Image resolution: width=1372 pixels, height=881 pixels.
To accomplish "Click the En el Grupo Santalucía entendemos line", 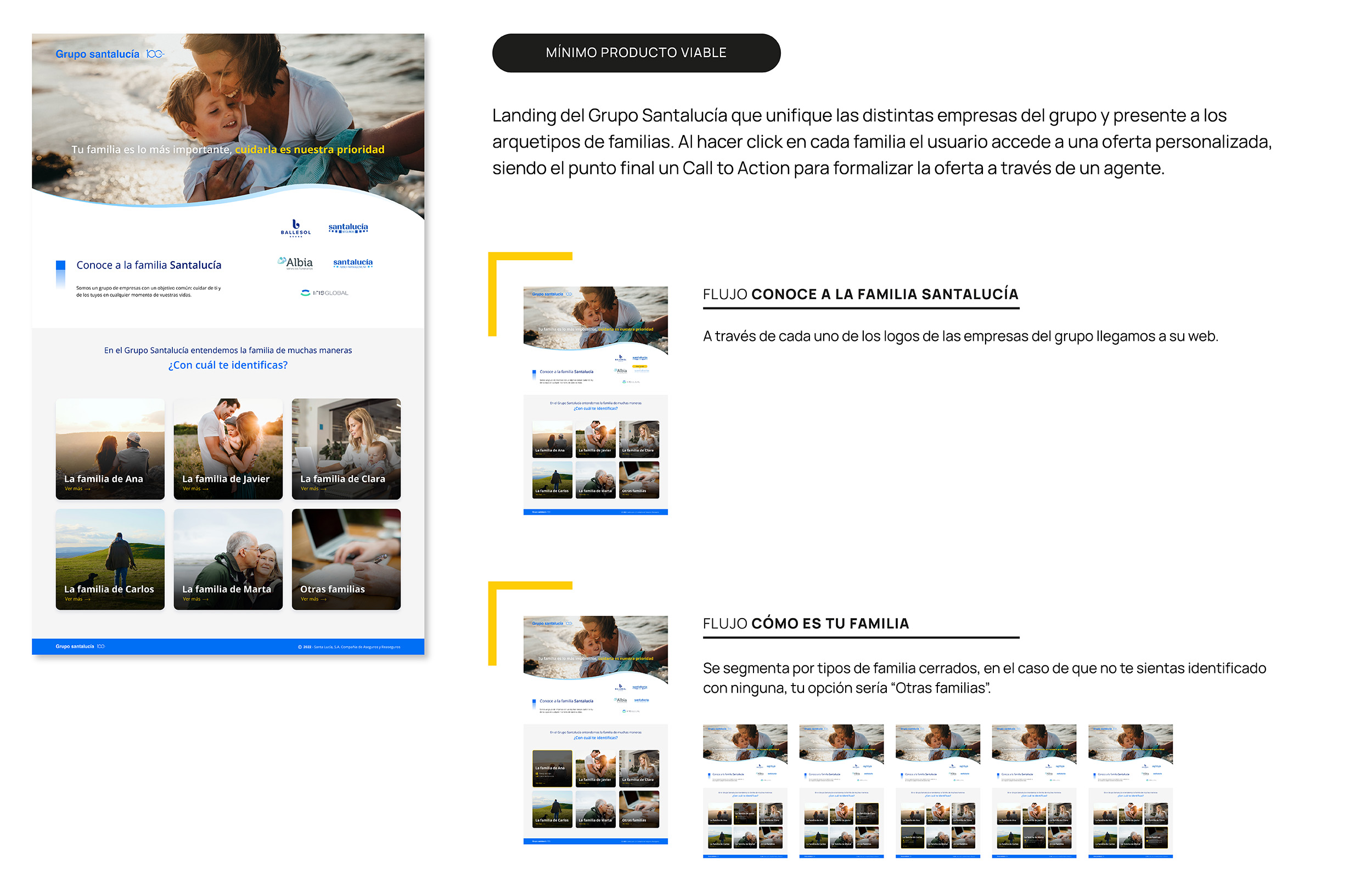I will coord(228,350).
